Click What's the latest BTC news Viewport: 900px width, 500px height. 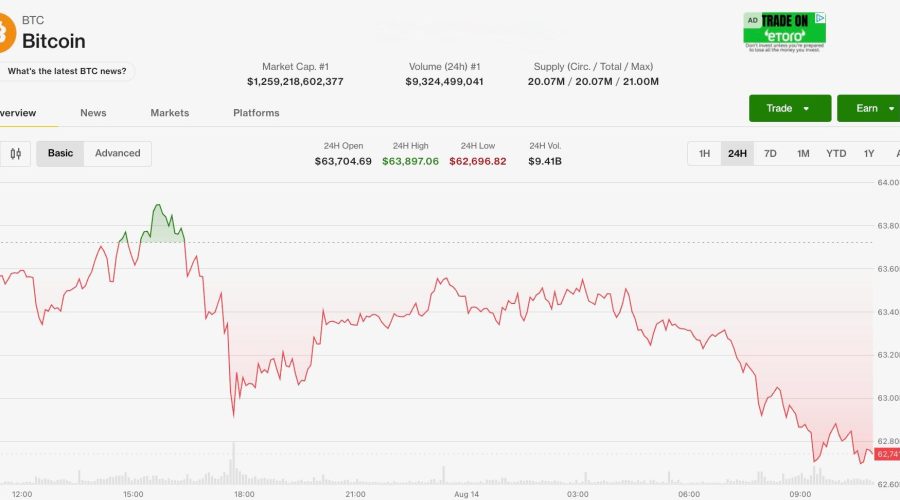(x=67, y=71)
